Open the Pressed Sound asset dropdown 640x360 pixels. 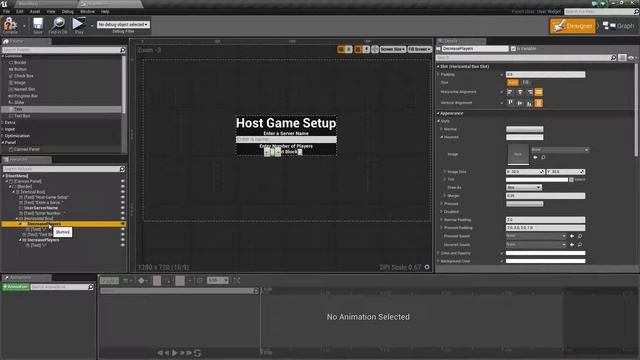(x=536, y=236)
